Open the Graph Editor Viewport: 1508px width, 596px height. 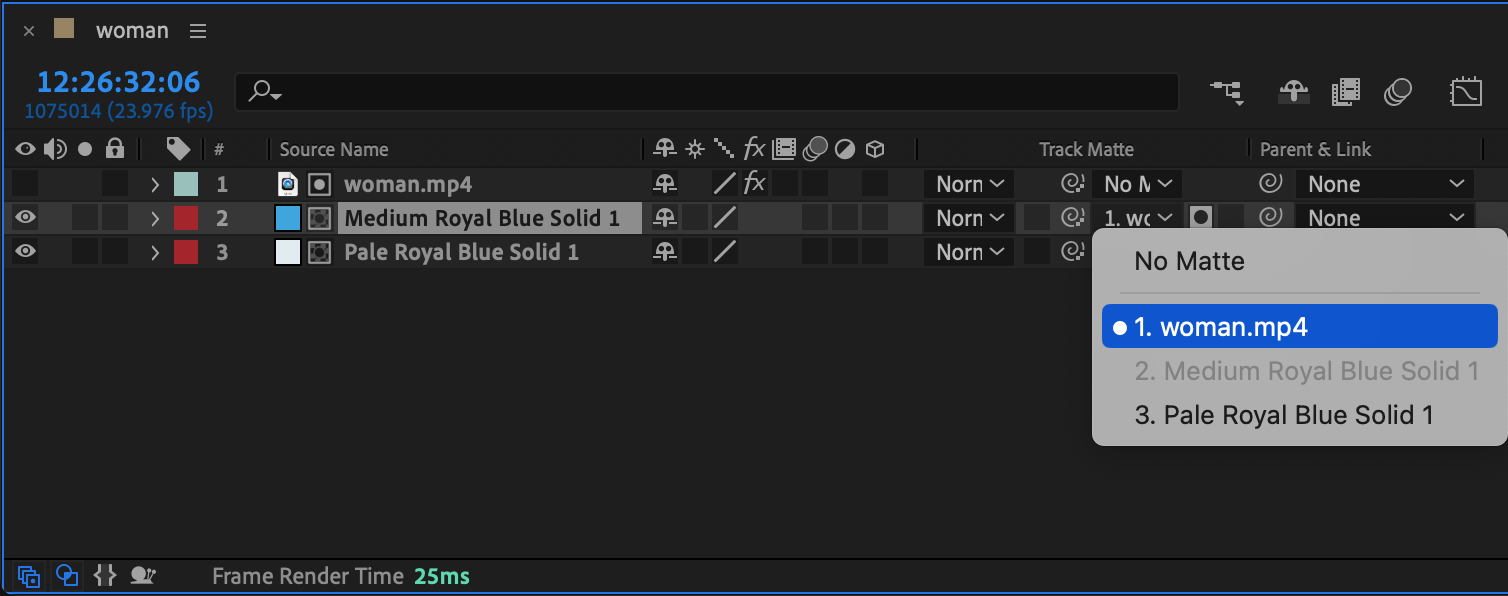[x=1465, y=93]
